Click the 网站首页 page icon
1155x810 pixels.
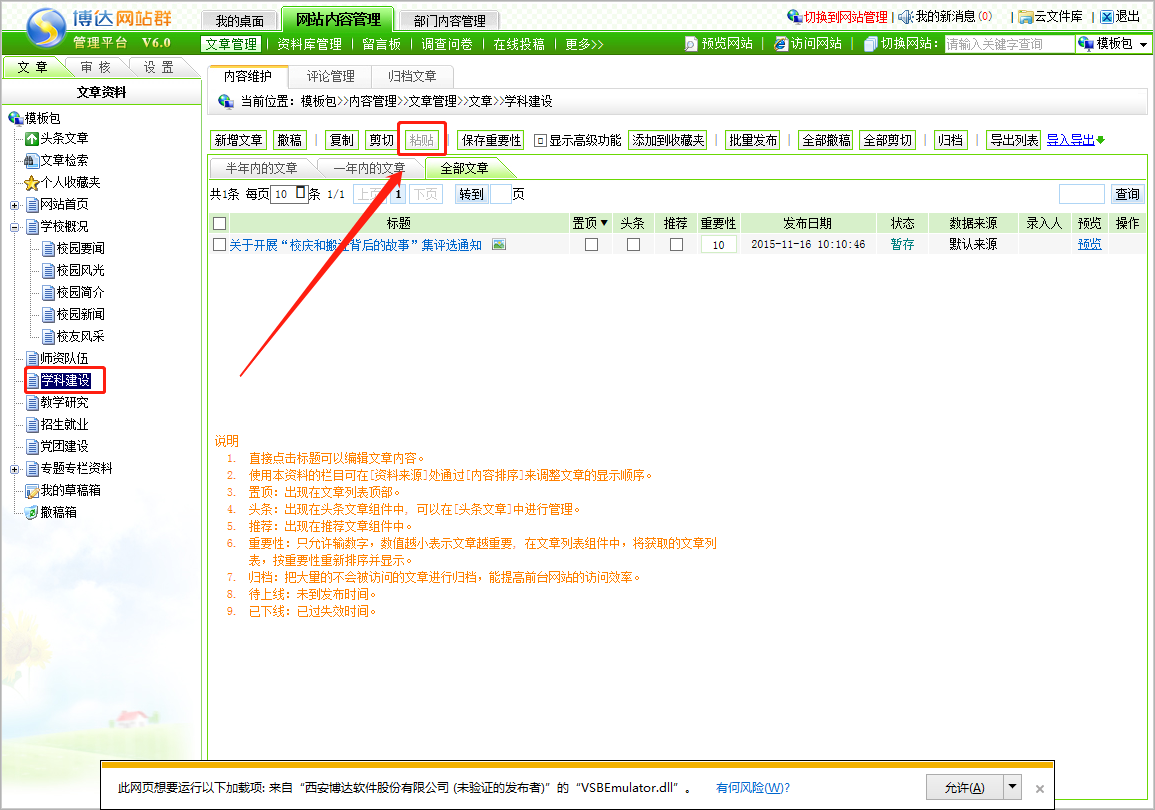coord(32,205)
